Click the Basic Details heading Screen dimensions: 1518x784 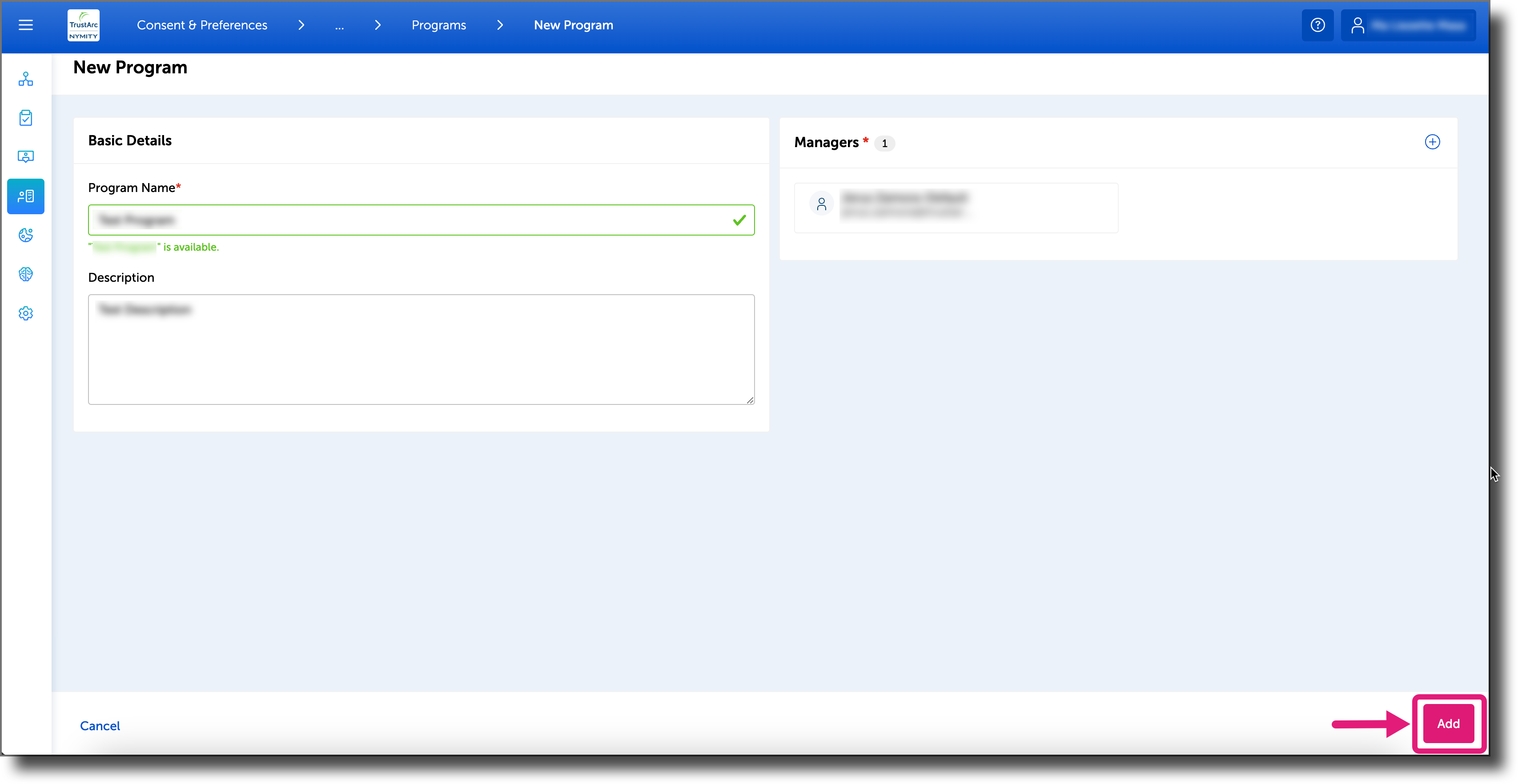coord(130,141)
